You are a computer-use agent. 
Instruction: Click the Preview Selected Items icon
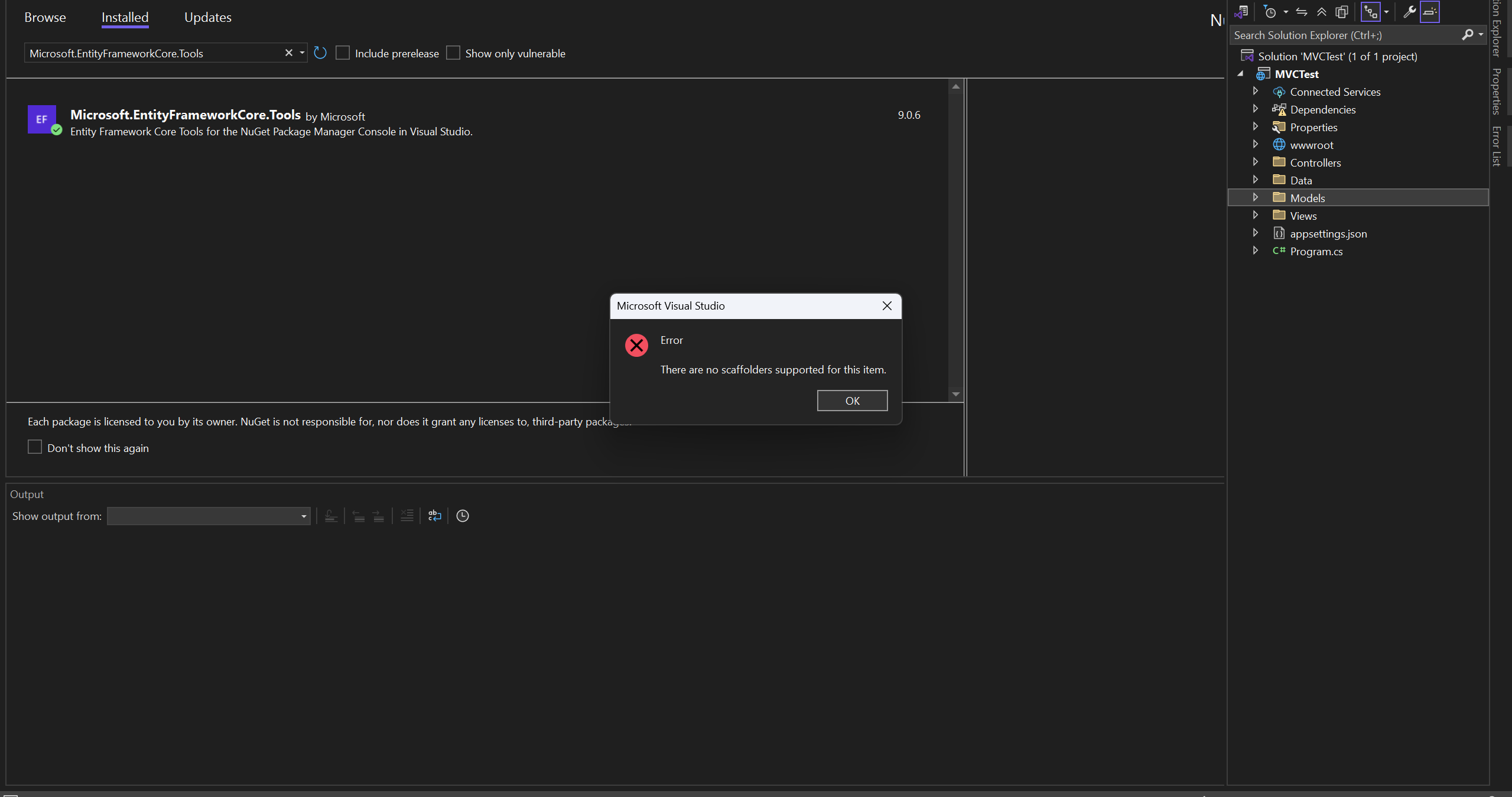coord(1430,11)
